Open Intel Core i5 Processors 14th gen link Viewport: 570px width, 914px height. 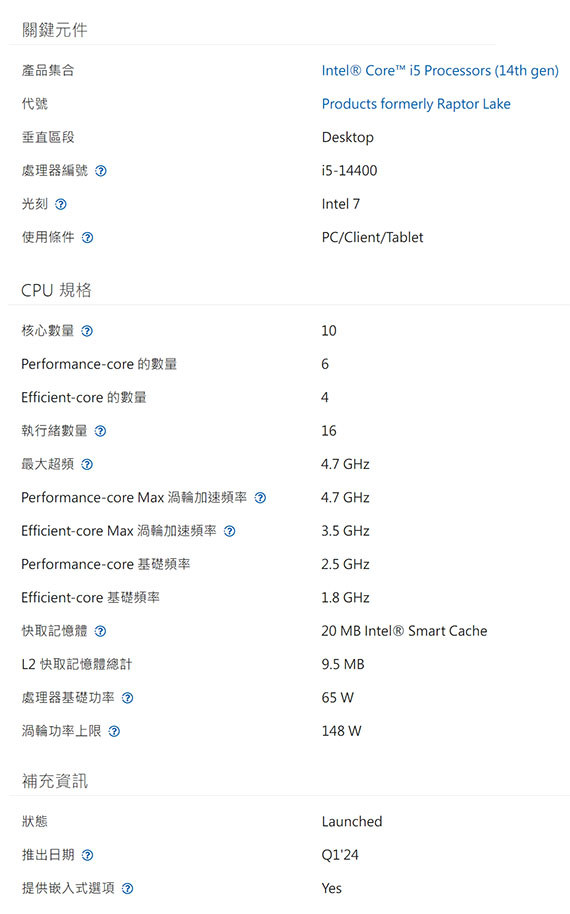[x=440, y=71]
